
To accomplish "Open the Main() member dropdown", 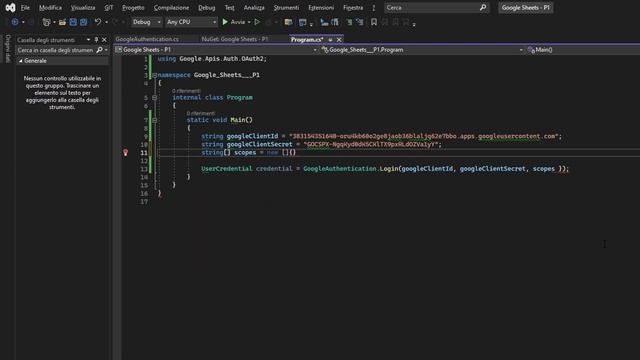I will coord(582,50).
